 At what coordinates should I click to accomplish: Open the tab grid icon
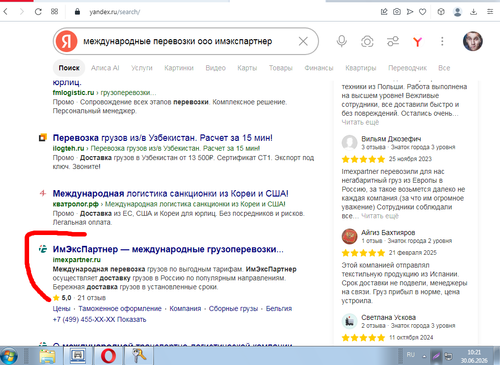(x=54, y=12)
